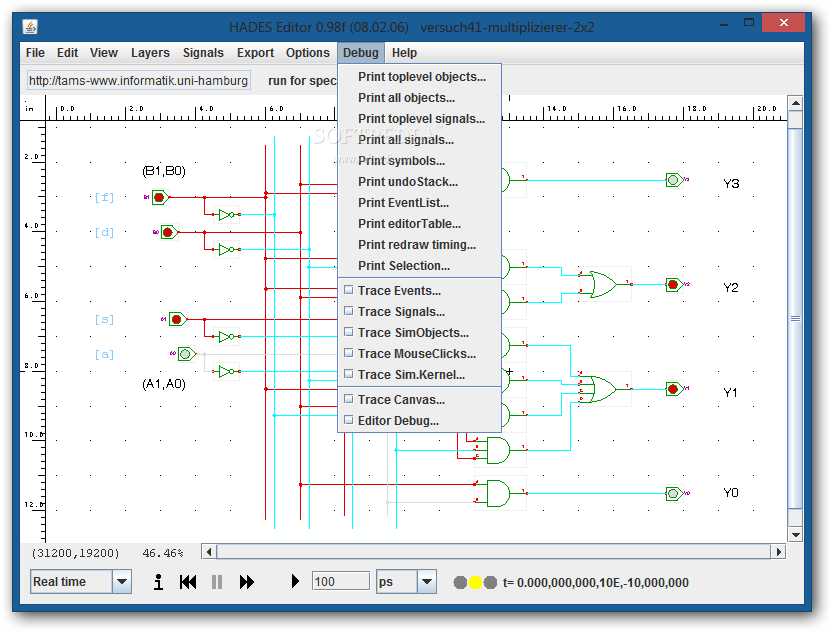Viewport: 832px width, 632px height.
Task: Enable Trace Events checkbox
Action: tap(349, 290)
